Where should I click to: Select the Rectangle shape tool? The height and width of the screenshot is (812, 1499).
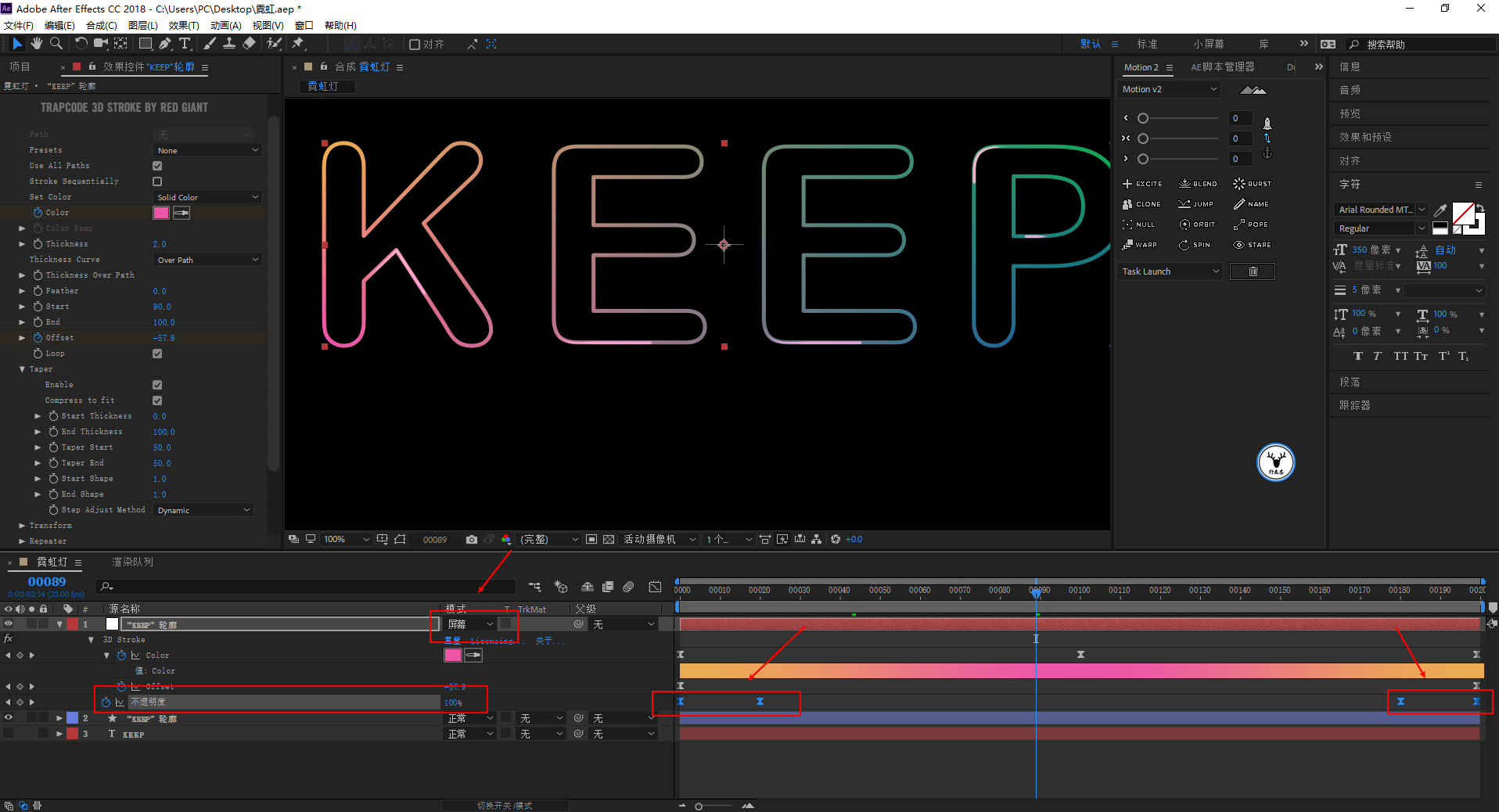[146, 44]
